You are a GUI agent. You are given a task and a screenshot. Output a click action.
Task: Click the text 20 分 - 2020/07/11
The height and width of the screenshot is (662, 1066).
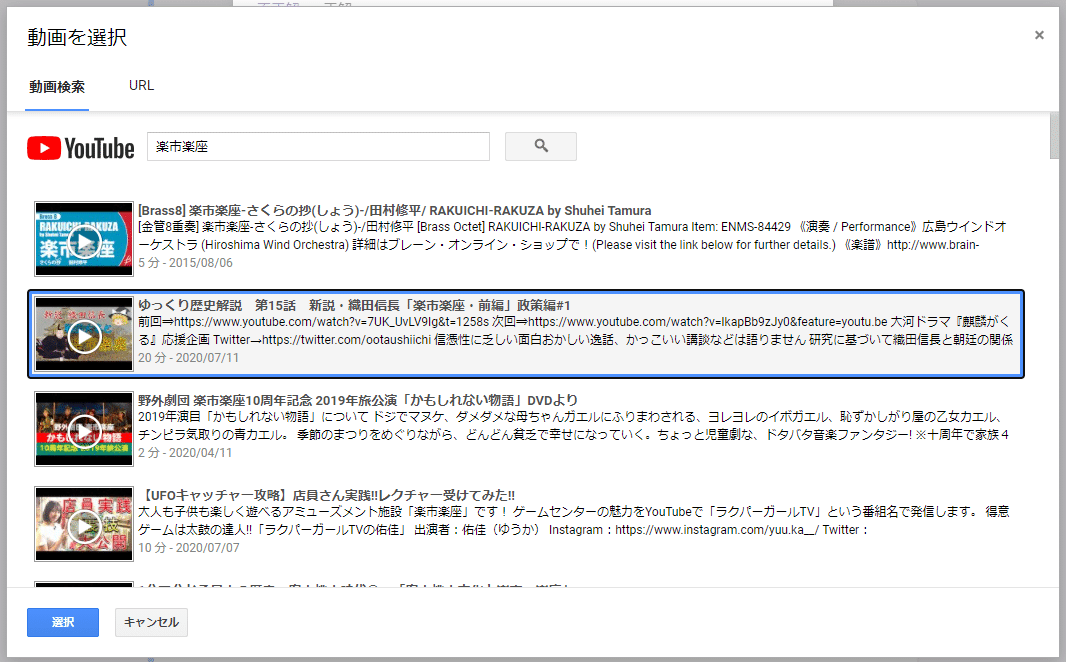tap(189, 358)
